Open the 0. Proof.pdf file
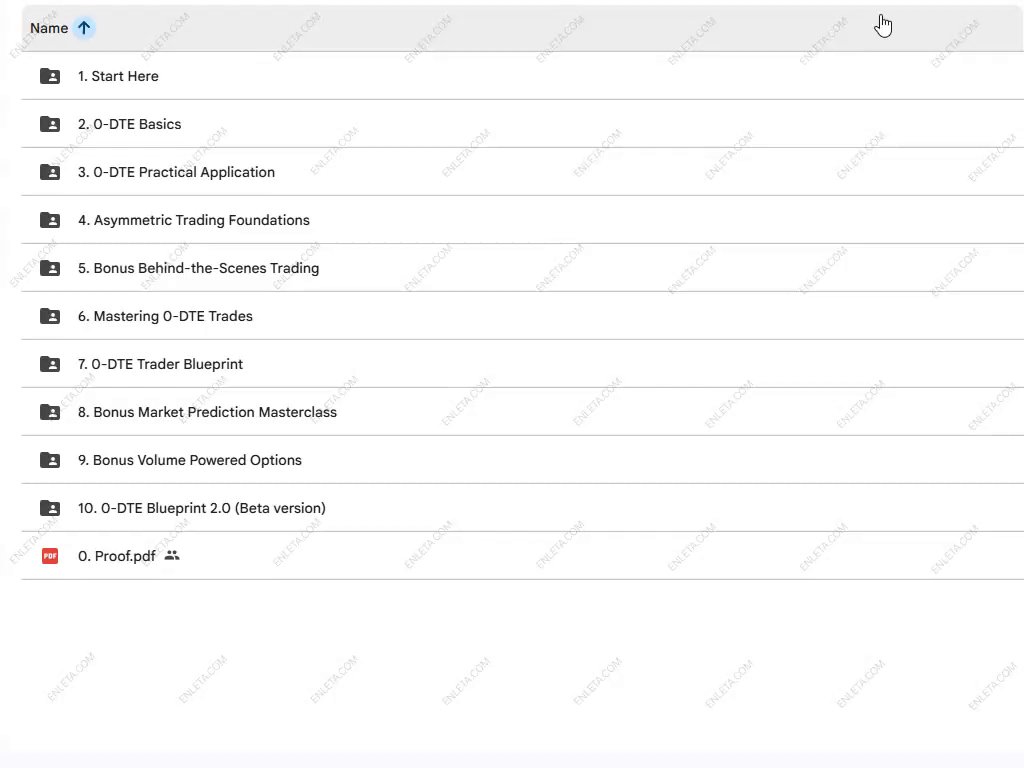Image resolution: width=1024 pixels, height=768 pixels. tap(117, 556)
